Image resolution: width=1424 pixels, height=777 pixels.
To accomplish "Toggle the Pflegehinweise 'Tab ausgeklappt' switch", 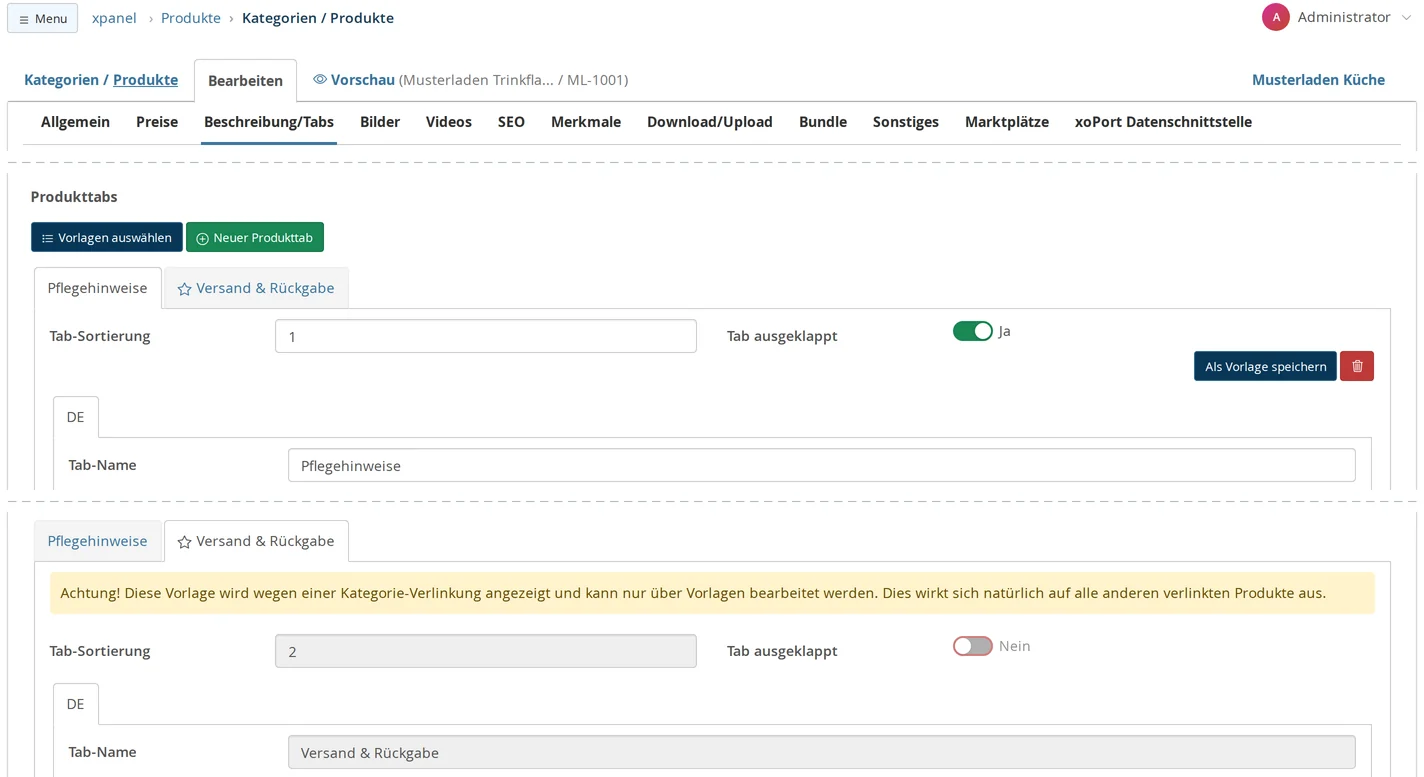I will (x=972, y=331).
